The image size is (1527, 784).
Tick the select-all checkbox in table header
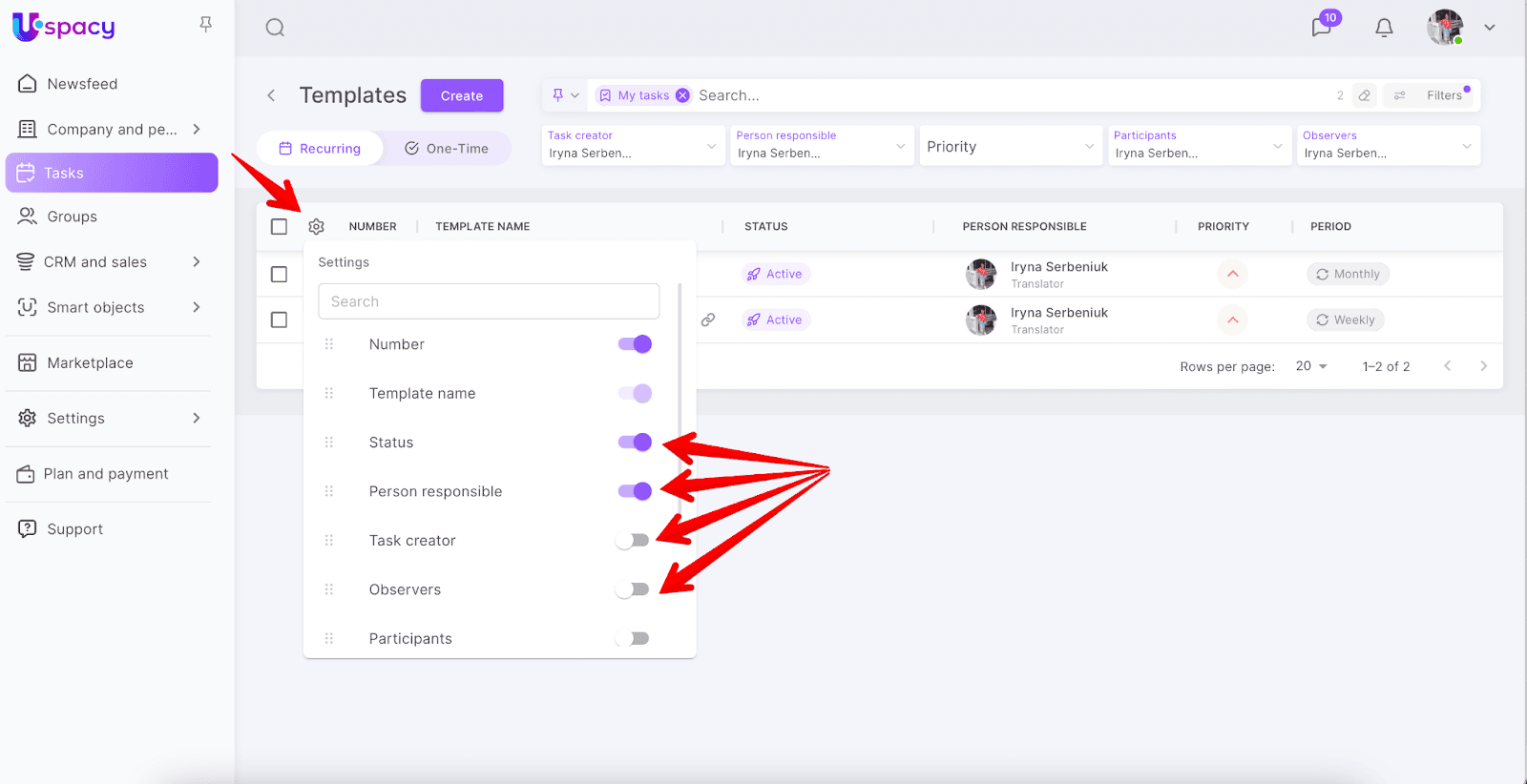click(x=279, y=227)
